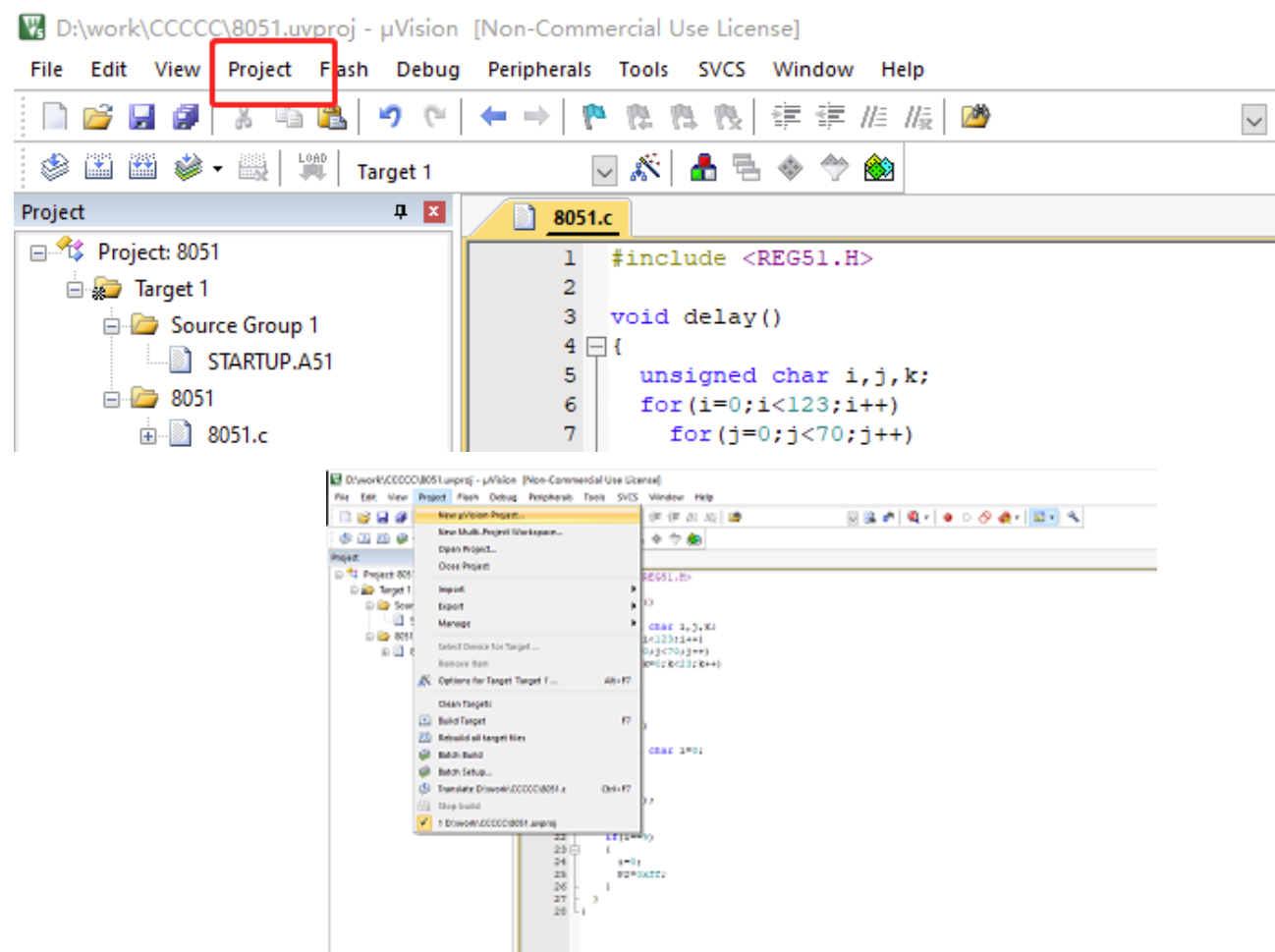Click Manage Run-Time Environment diamond icon

[790, 168]
